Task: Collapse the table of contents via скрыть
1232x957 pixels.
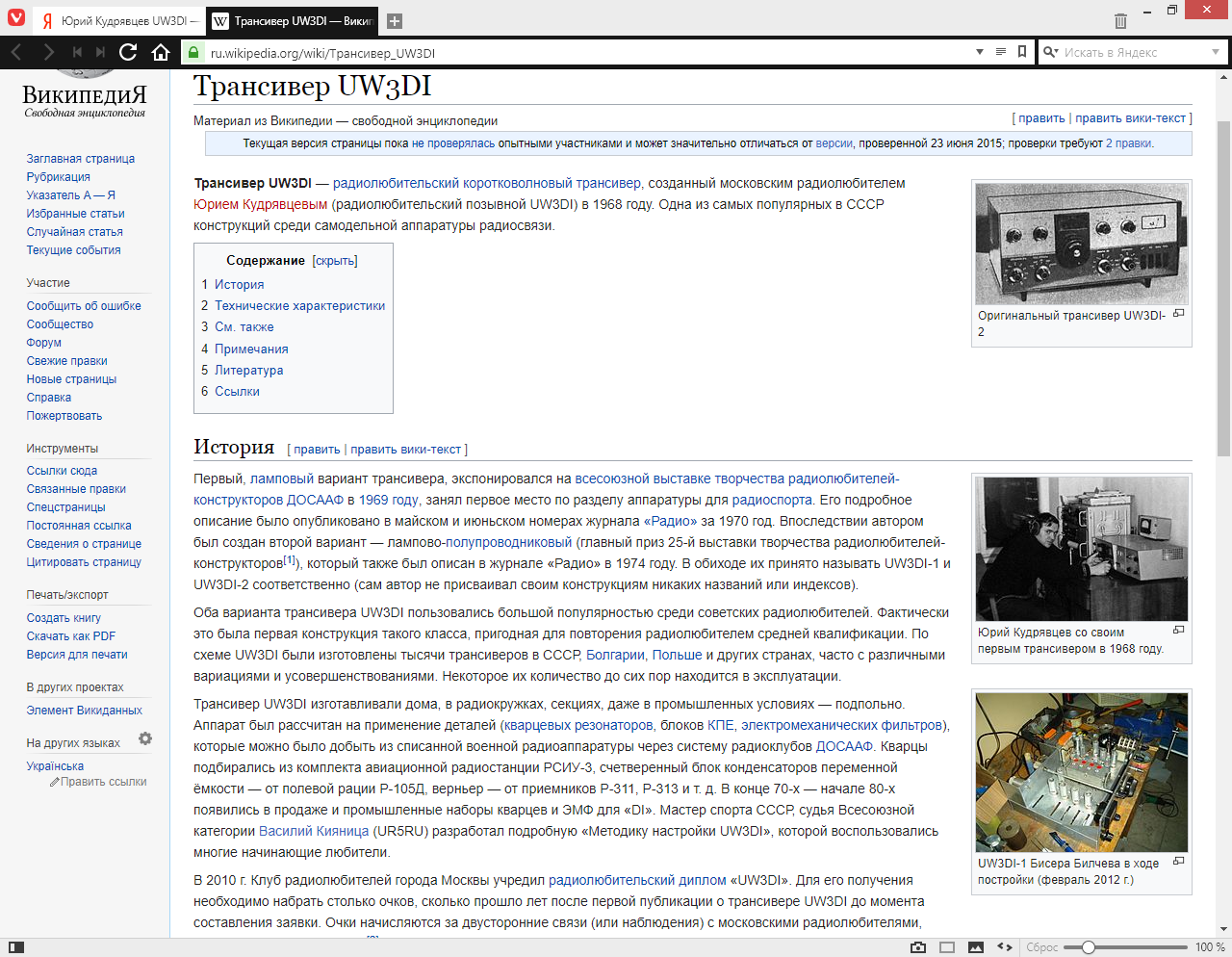Action: pos(335,261)
